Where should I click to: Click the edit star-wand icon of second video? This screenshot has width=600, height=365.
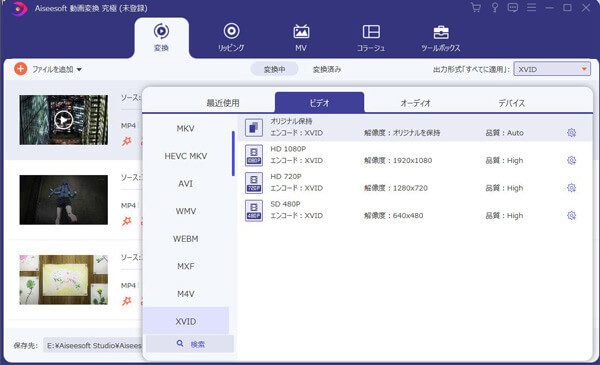[x=127, y=221]
